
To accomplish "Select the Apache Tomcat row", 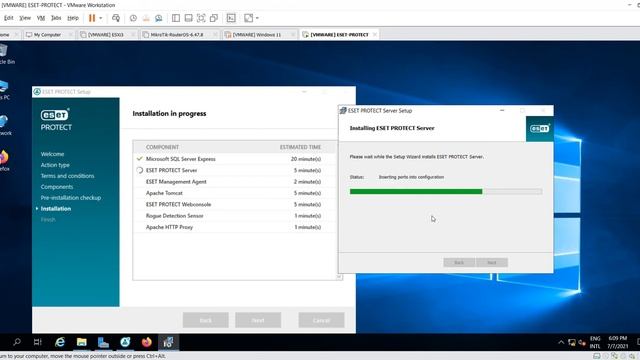I will 235,193.
